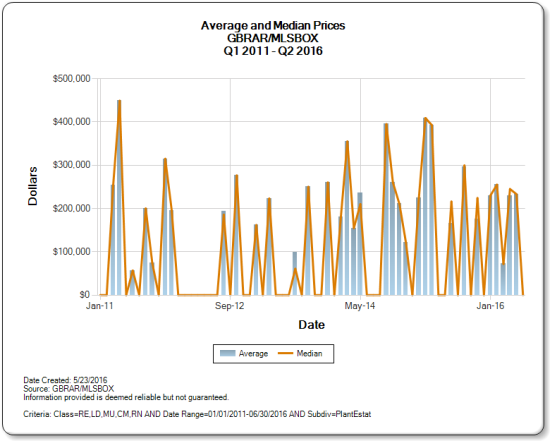Select the Median legend label

309,353
